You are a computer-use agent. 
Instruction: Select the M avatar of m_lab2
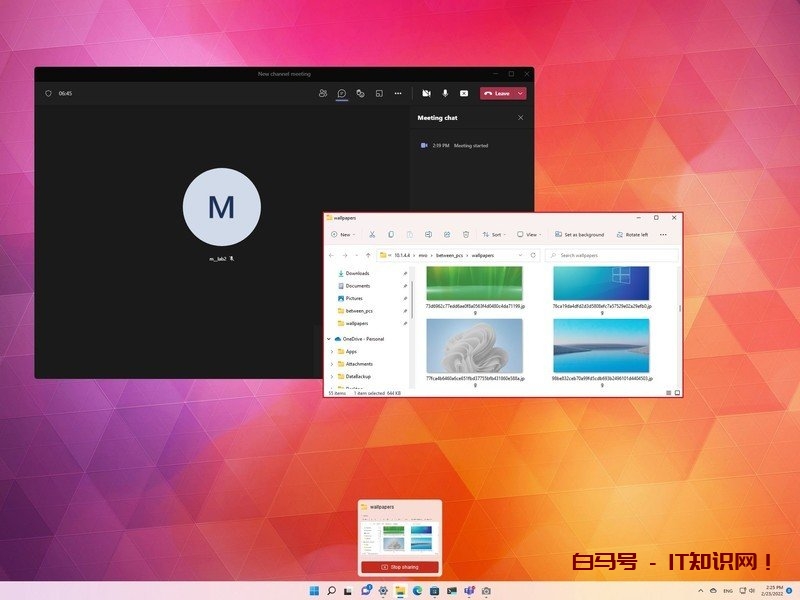(222, 207)
